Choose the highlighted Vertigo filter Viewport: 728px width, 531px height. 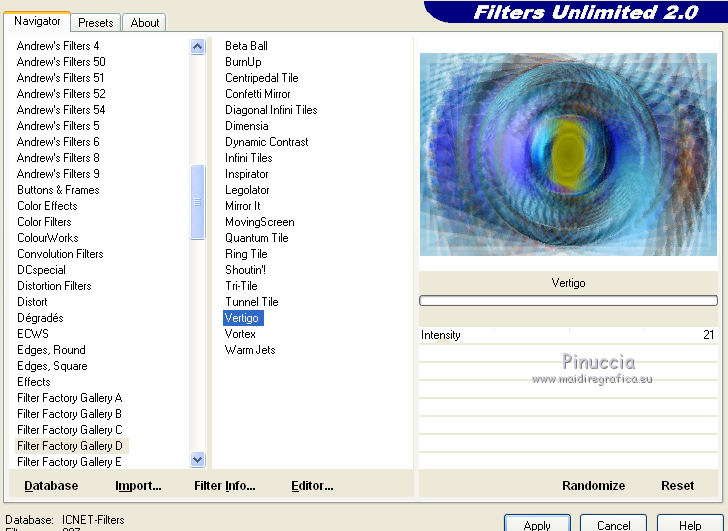pos(243,318)
